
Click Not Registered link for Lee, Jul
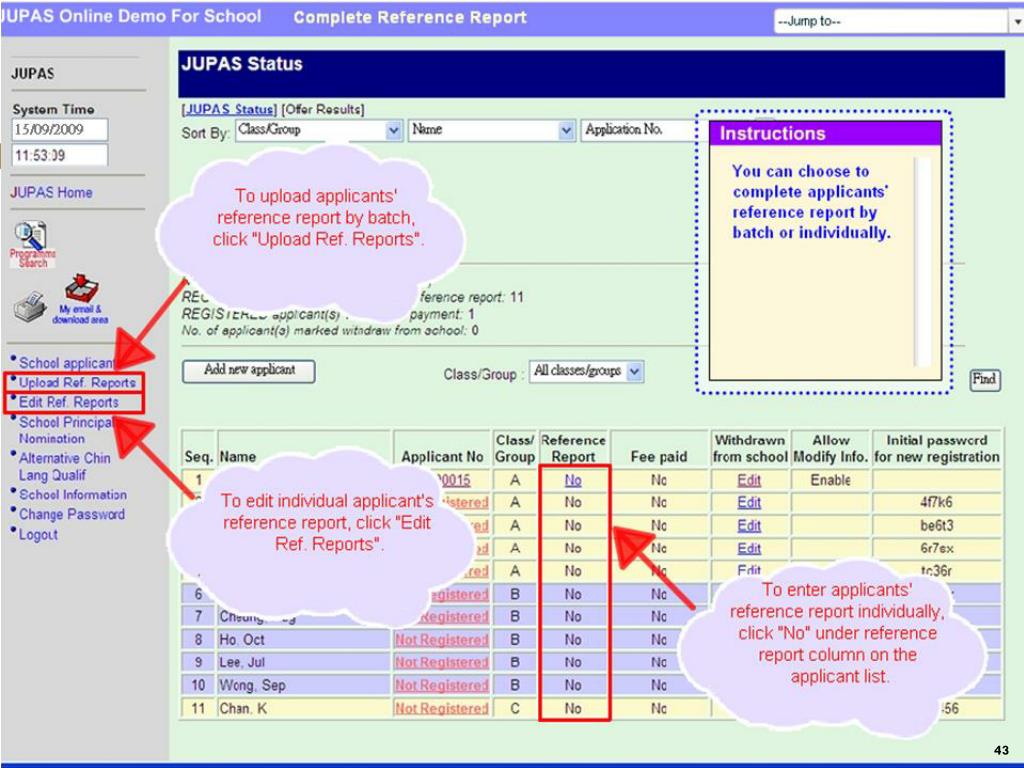click(441, 662)
